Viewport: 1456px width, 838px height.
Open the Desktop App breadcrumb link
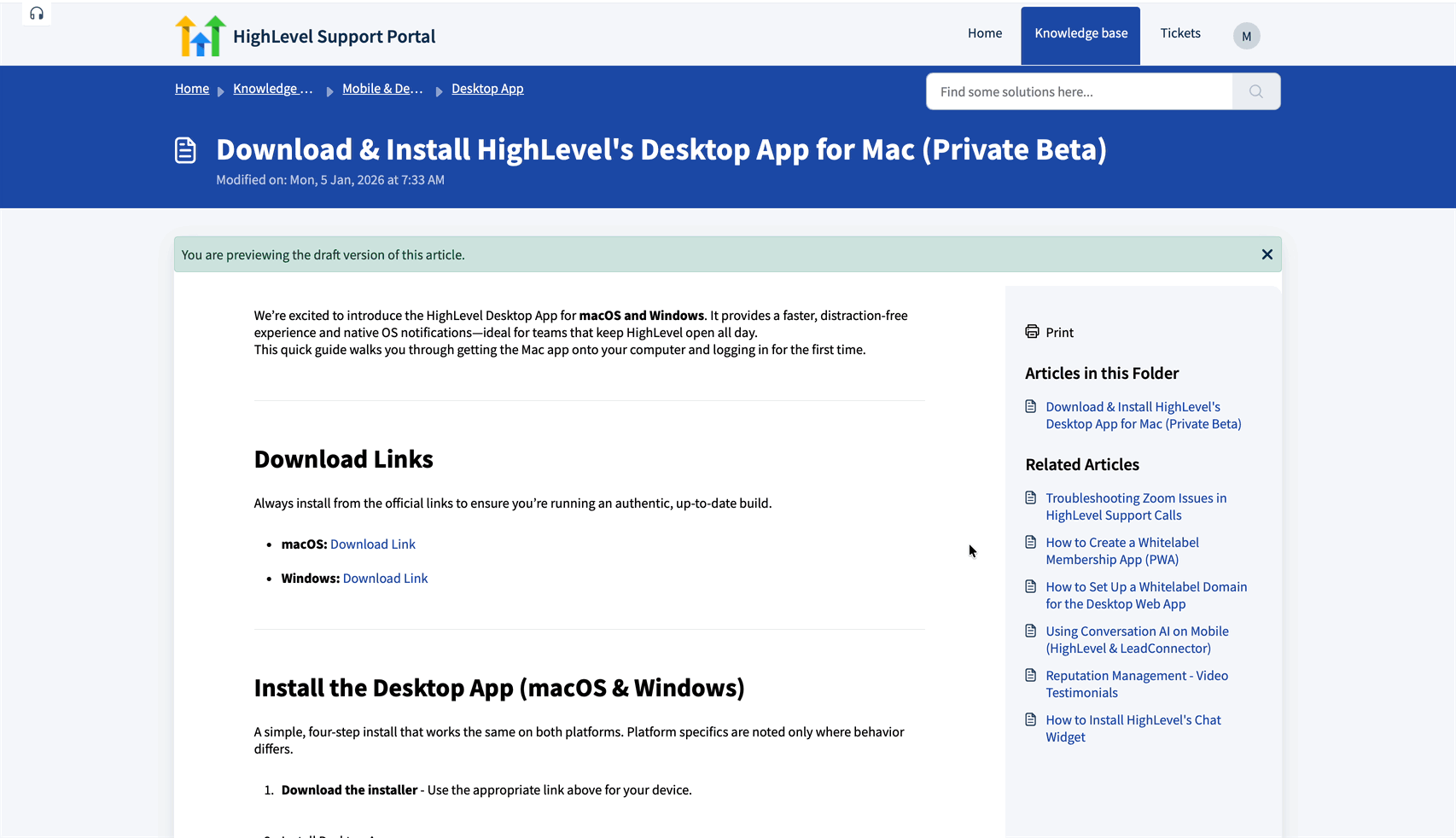click(487, 89)
